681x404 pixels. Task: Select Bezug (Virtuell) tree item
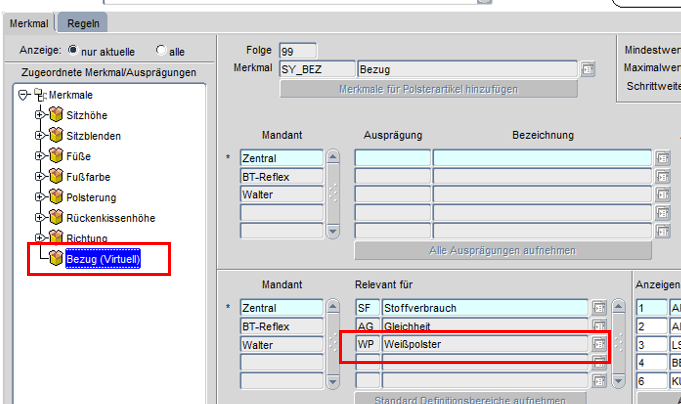(x=103, y=259)
